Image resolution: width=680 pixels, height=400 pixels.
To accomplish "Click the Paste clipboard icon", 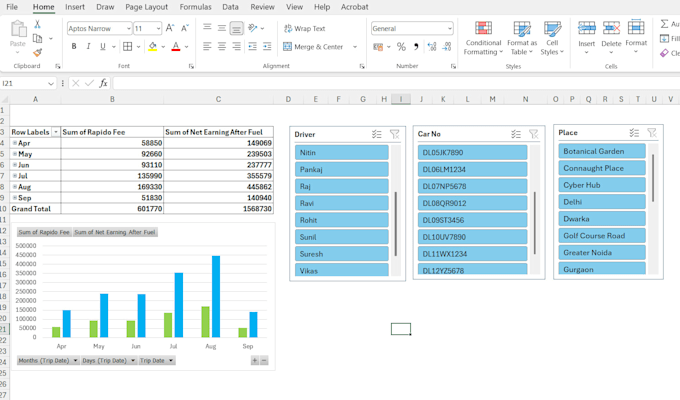I will click(x=18, y=30).
